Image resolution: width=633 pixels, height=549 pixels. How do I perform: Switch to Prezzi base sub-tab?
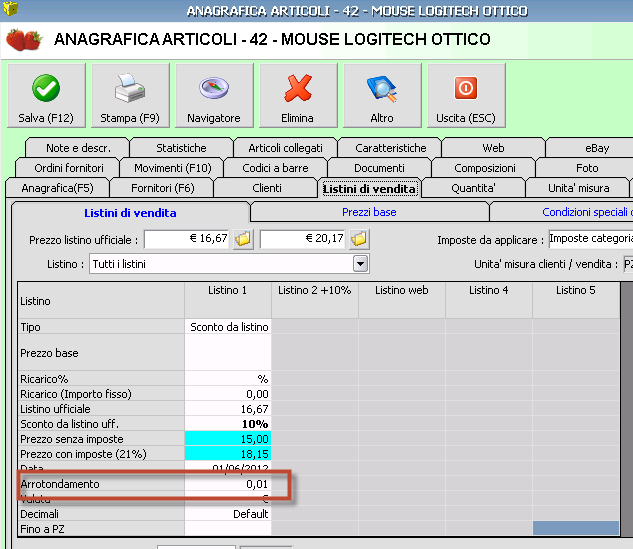pos(369,212)
